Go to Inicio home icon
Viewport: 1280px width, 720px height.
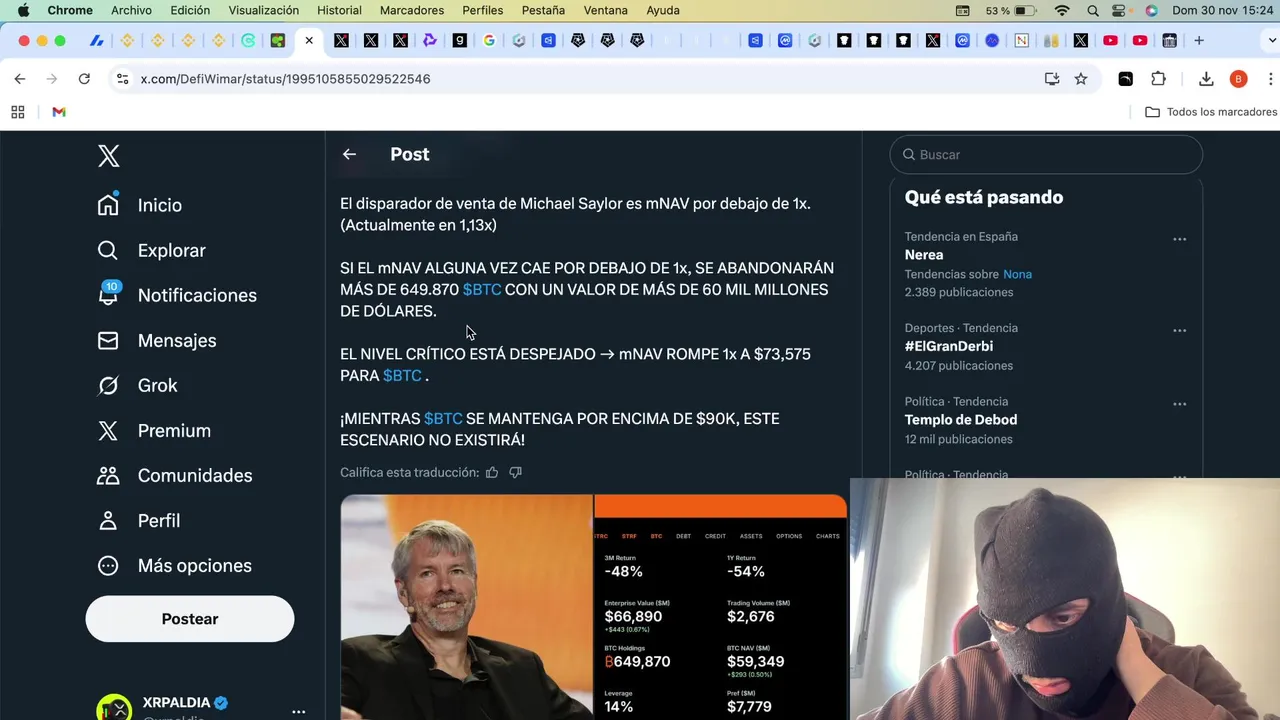point(108,204)
